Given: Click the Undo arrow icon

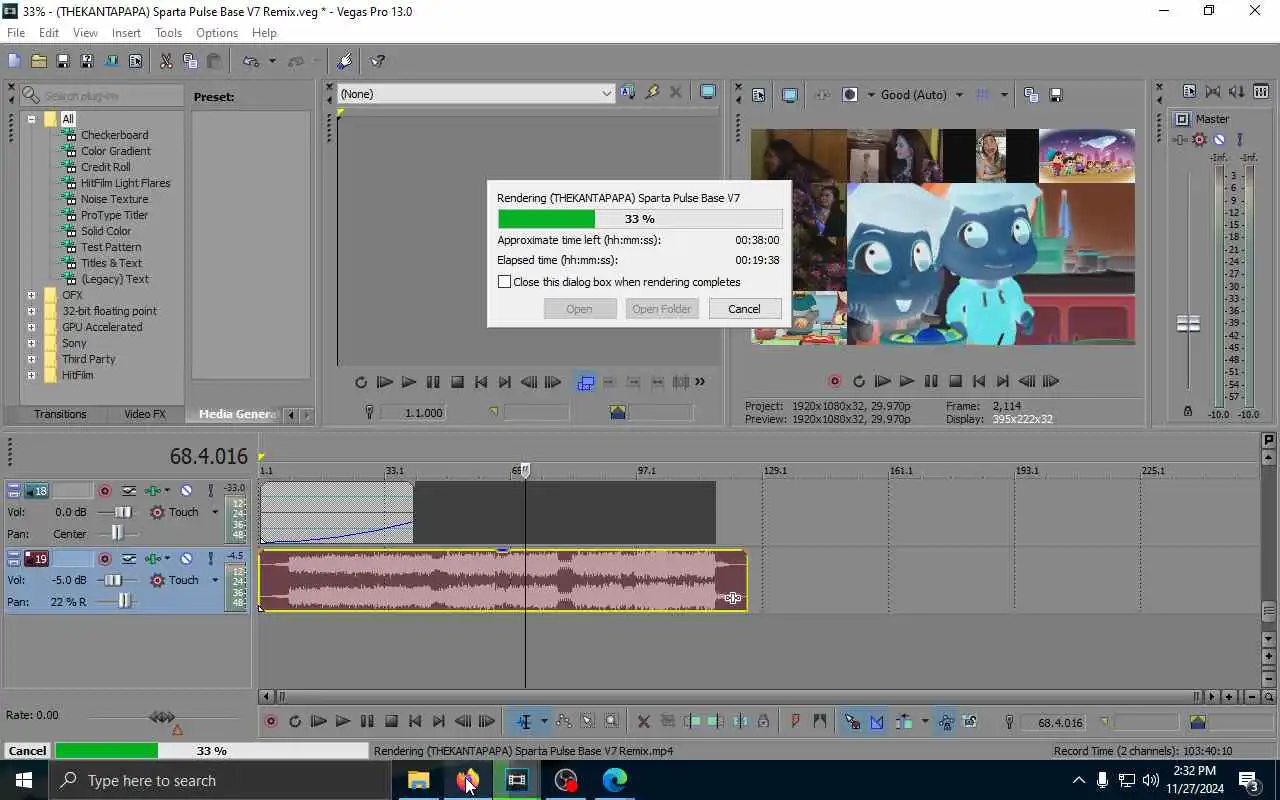Looking at the screenshot, I should [x=251, y=61].
